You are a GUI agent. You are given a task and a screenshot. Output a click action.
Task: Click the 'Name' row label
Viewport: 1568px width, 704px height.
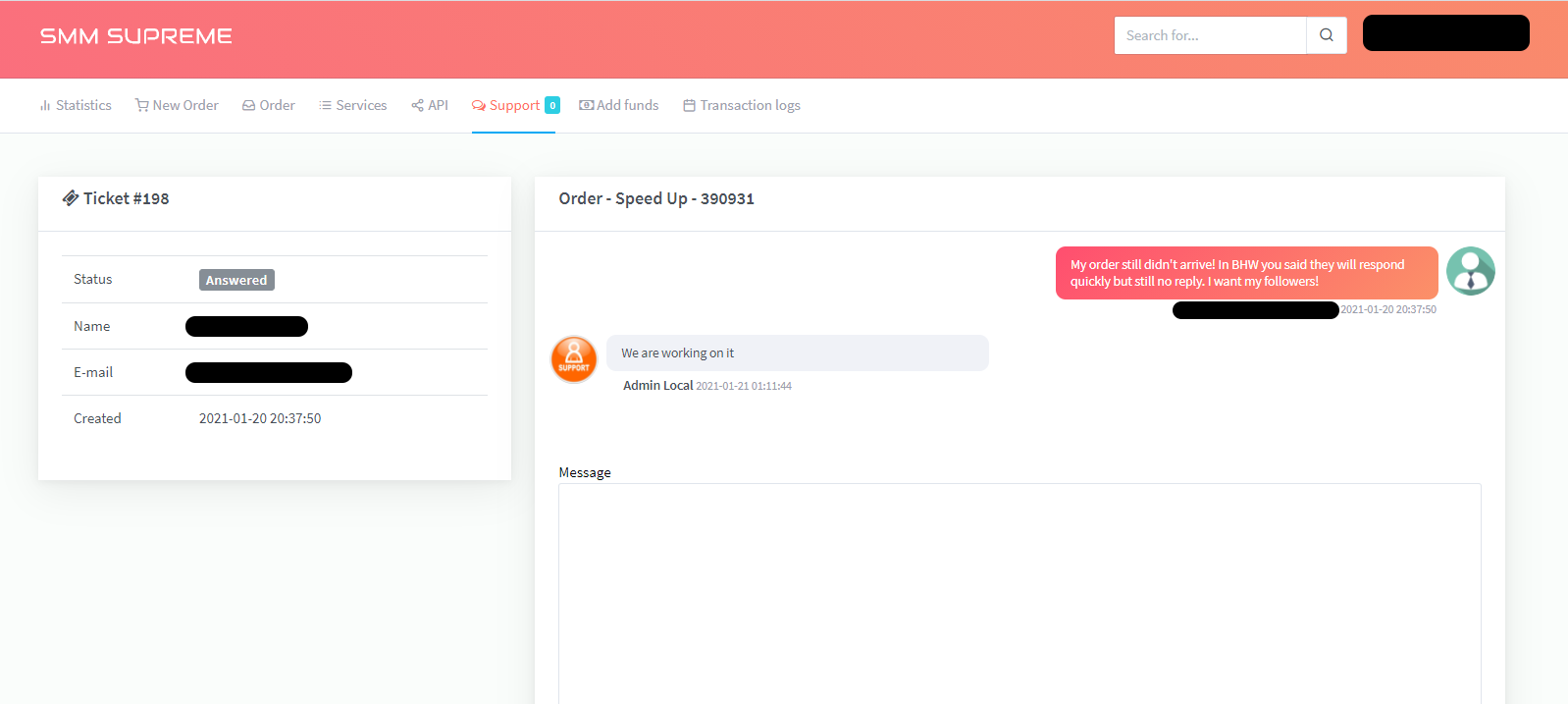92,326
